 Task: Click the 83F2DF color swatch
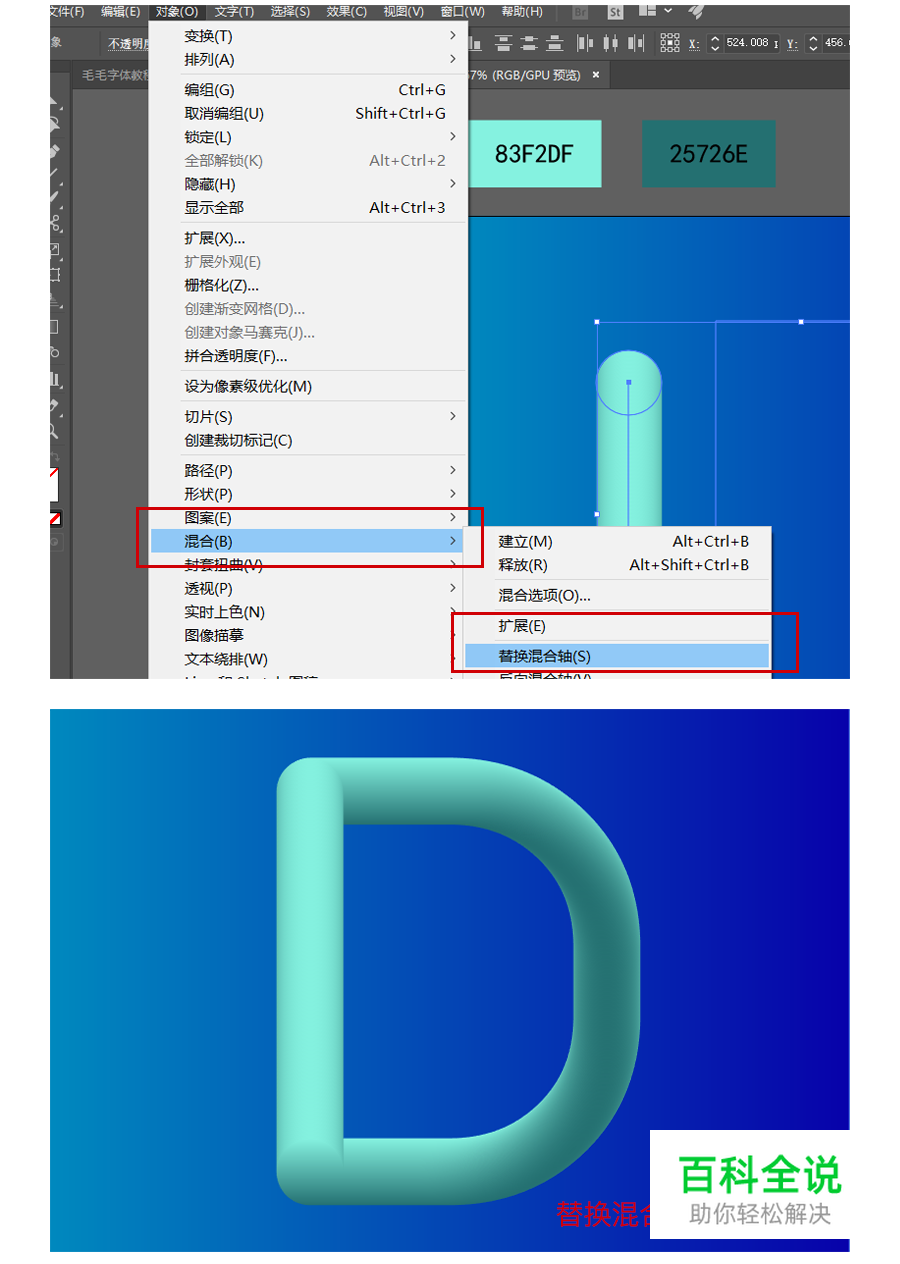coord(536,153)
